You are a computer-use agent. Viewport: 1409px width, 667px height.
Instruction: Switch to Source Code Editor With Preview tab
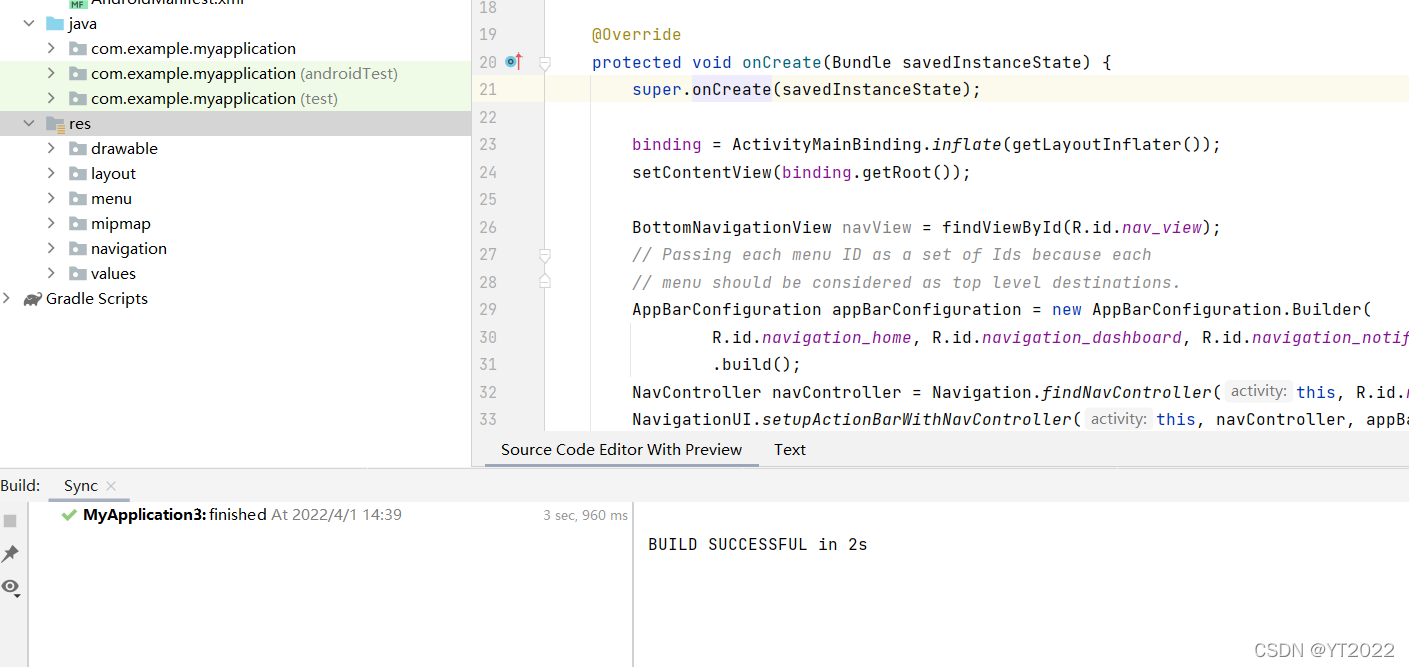621,450
